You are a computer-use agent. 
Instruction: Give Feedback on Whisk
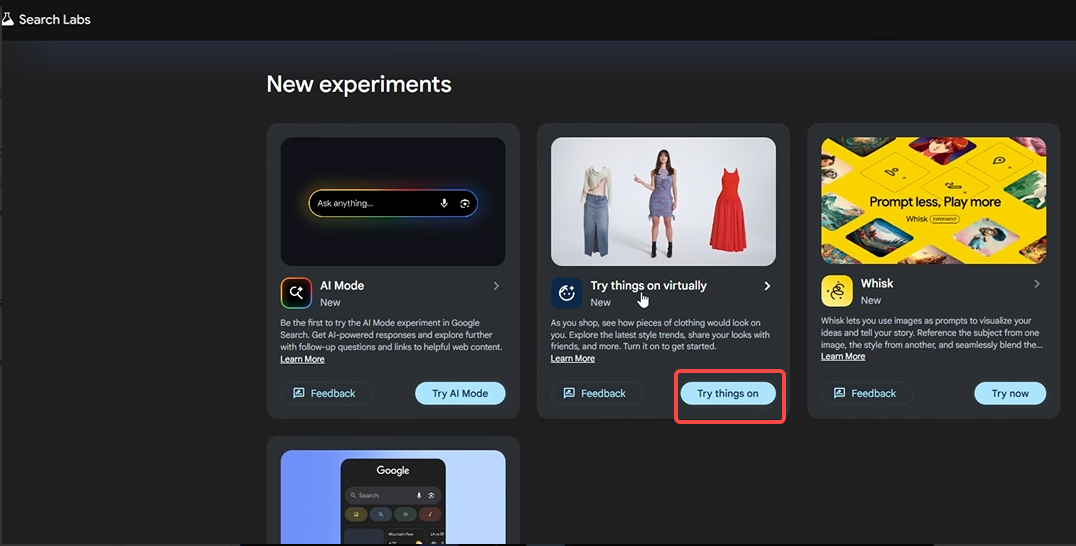click(x=867, y=393)
